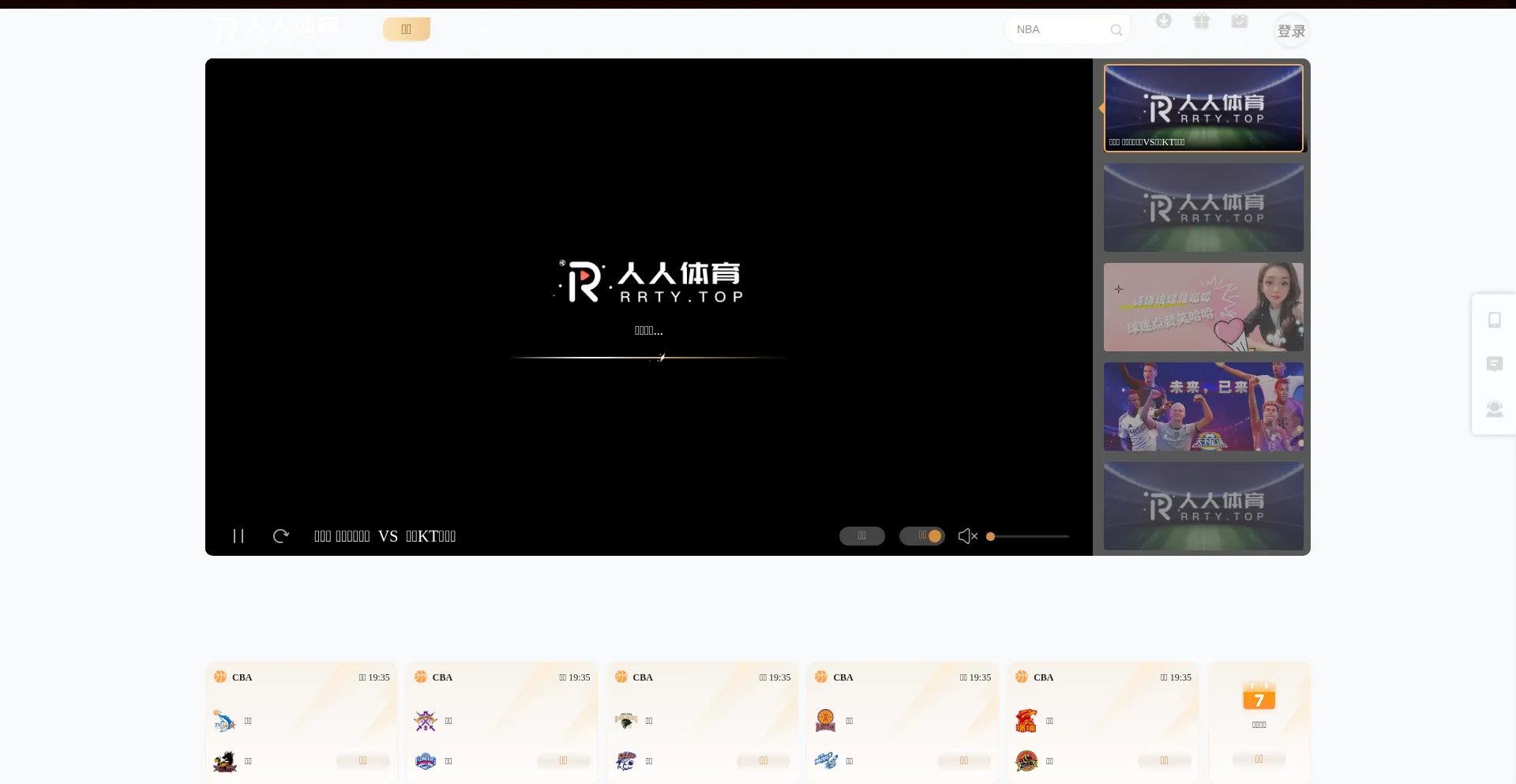
Task: Click the 登录 login button
Action: coord(1292,31)
